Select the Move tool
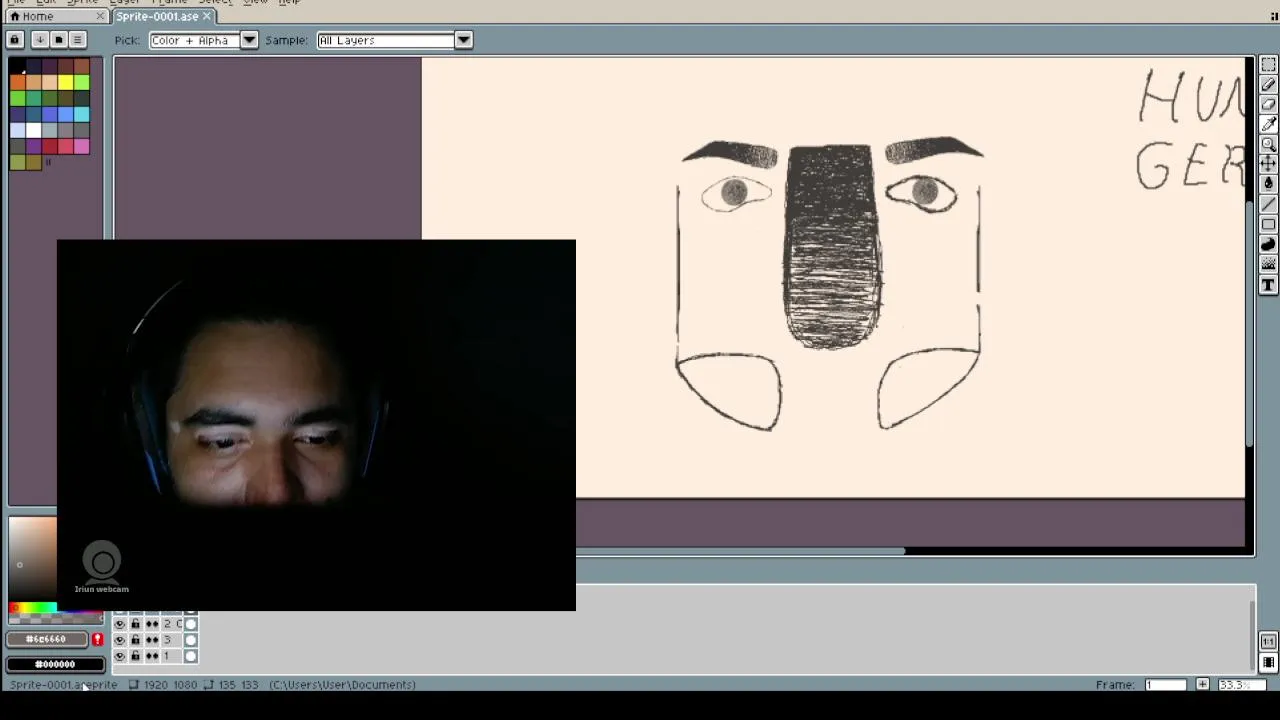1280x720 pixels. 1268,163
